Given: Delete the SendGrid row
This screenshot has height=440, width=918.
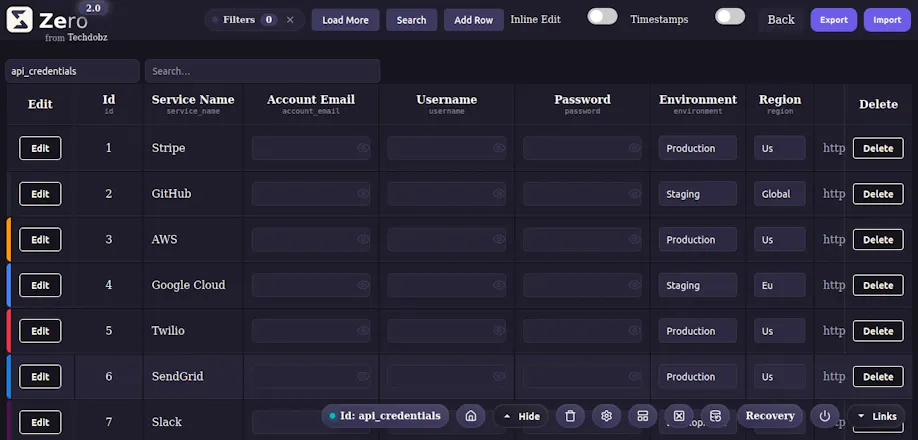Looking at the screenshot, I should tap(878, 376).
